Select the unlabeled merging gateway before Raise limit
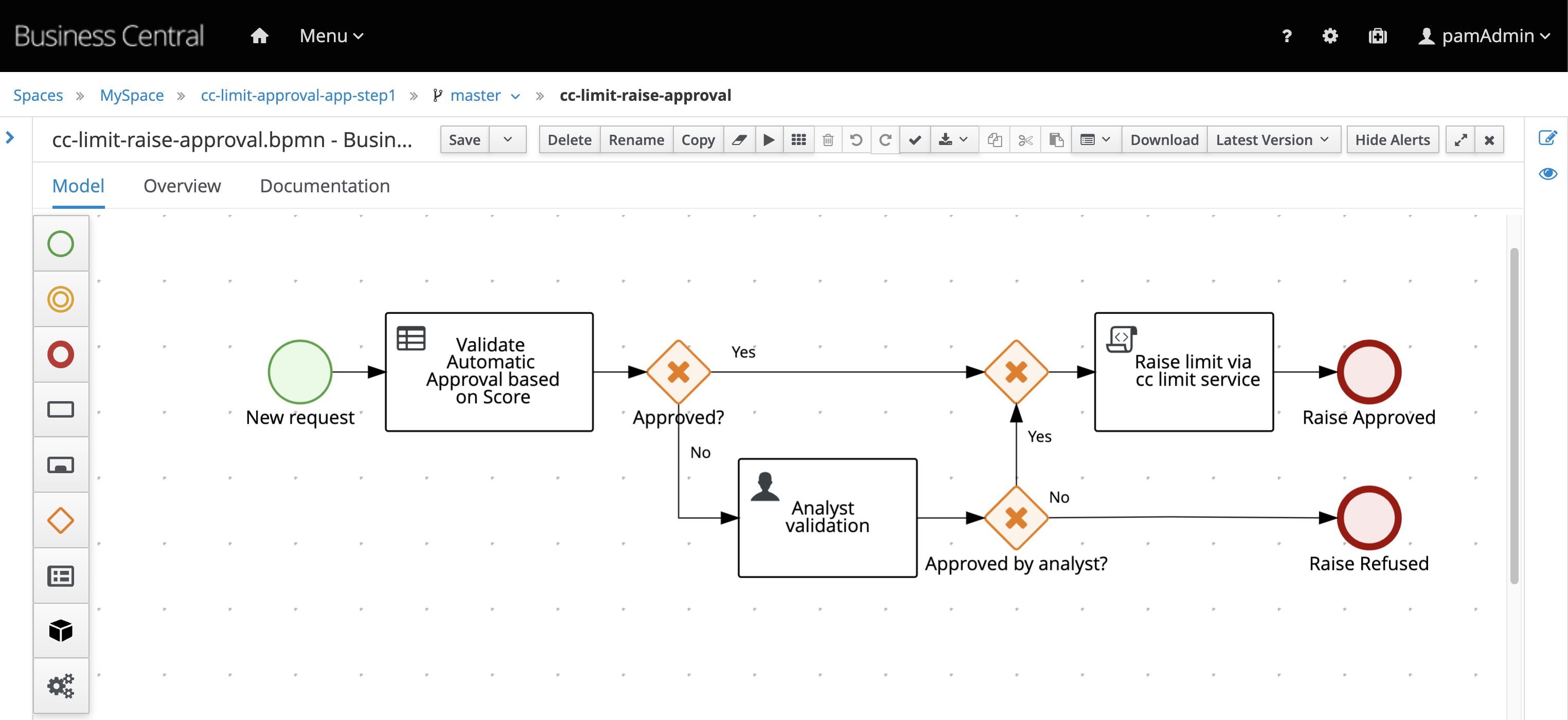This screenshot has width=1568, height=720. (x=1016, y=372)
